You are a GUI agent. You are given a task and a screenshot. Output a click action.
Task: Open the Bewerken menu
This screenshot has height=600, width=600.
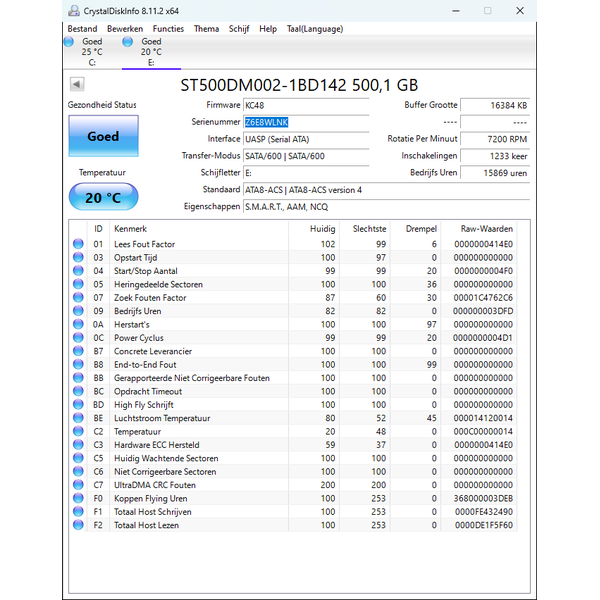(125, 29)
